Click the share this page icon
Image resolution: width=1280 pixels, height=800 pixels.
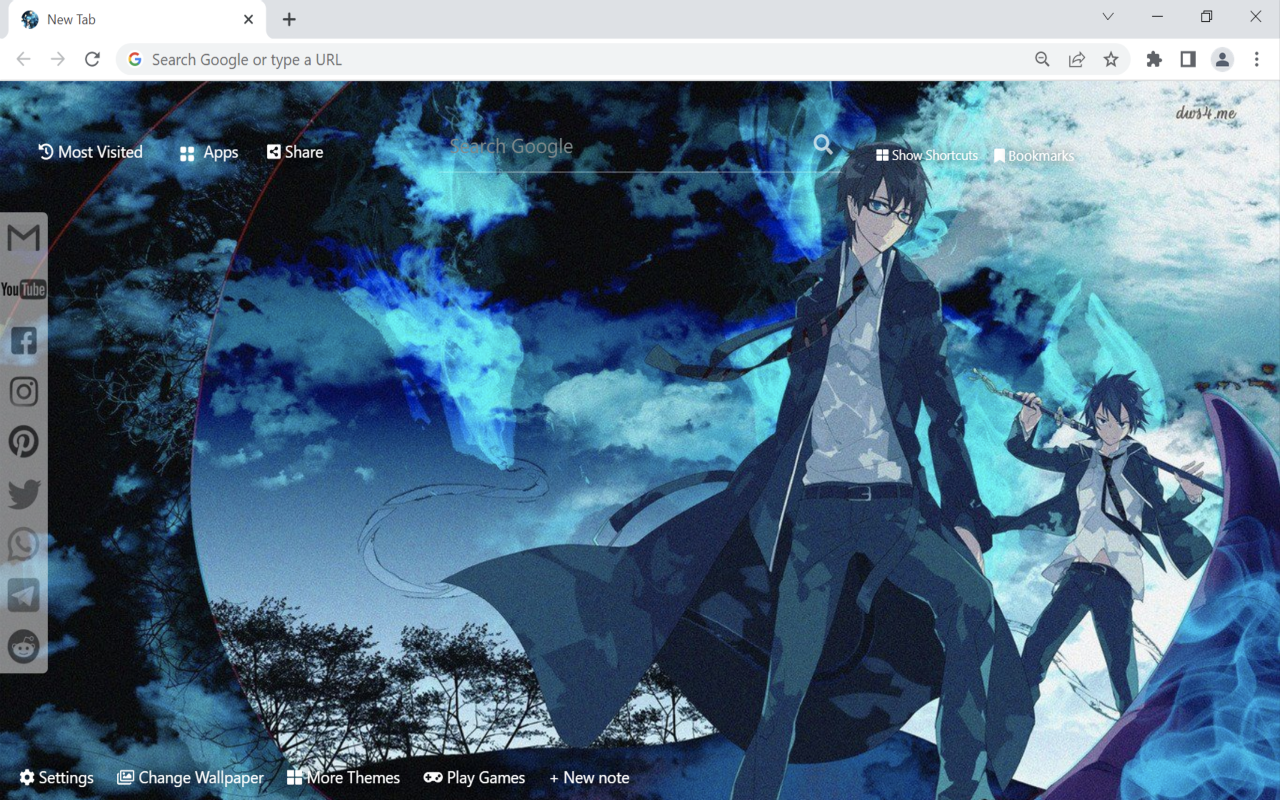(1076, 59)
